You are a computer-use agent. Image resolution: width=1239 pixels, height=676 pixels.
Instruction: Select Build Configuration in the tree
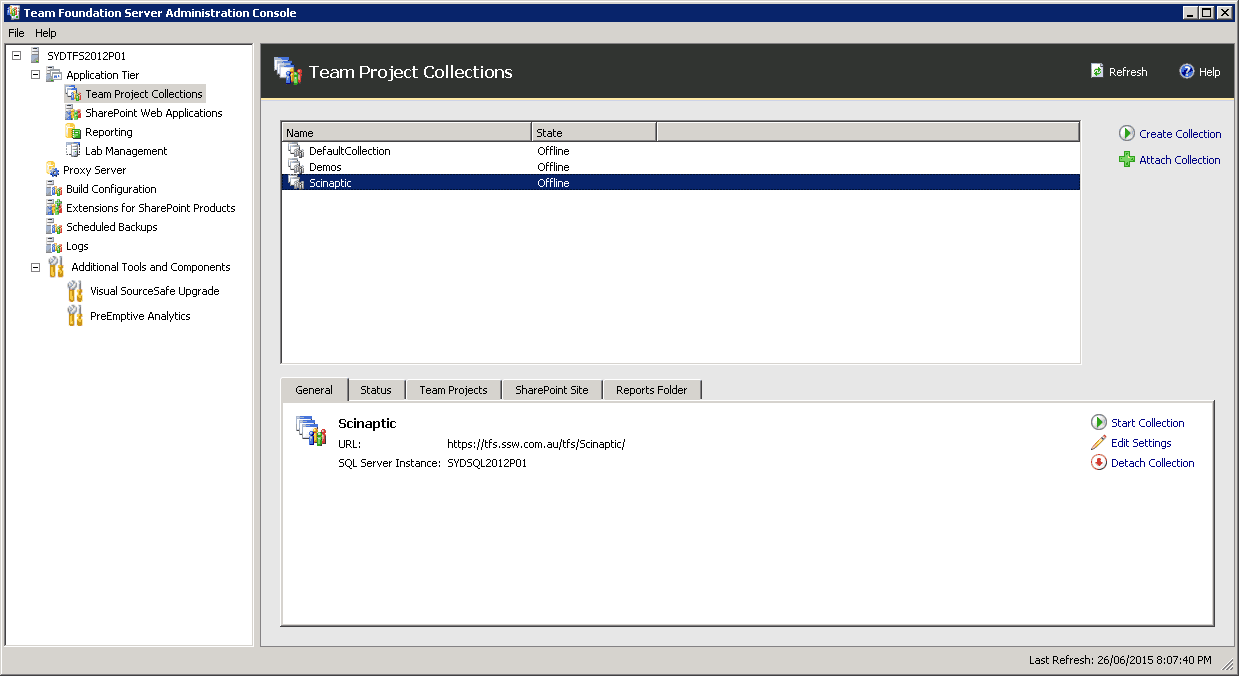pos(111,189)
